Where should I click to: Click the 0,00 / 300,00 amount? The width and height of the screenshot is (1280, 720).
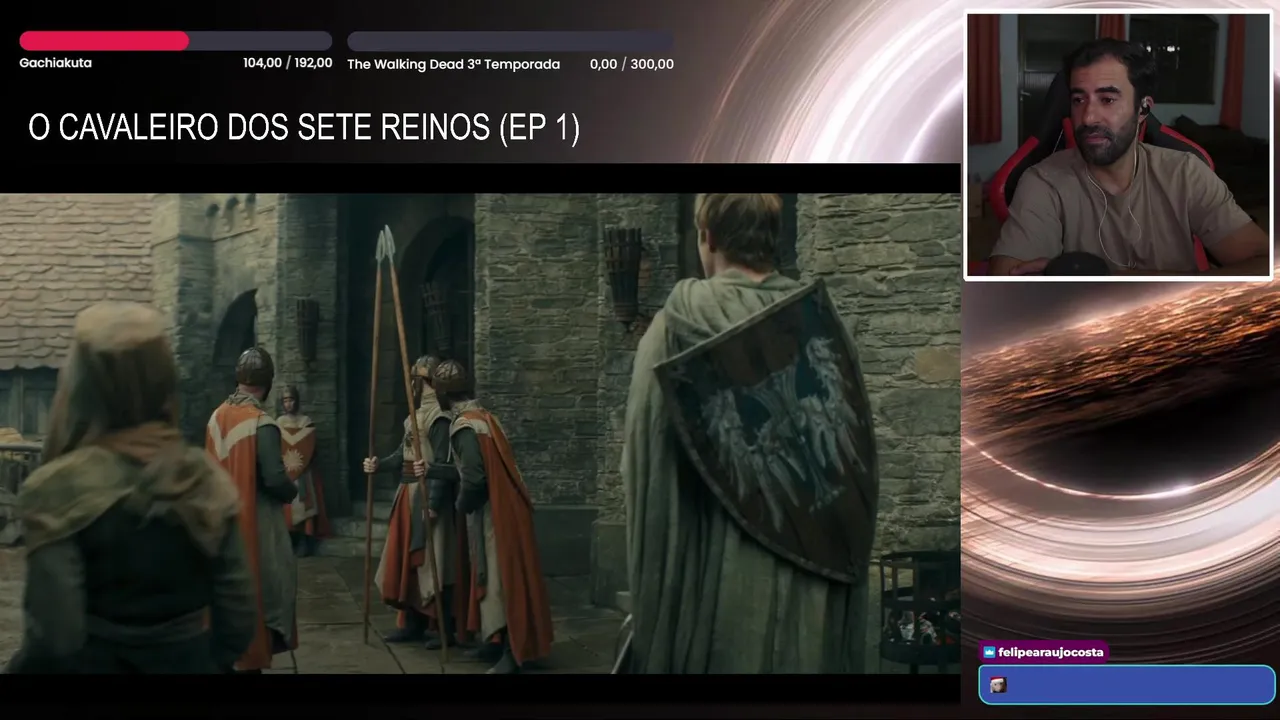click(x=631, y=64)
